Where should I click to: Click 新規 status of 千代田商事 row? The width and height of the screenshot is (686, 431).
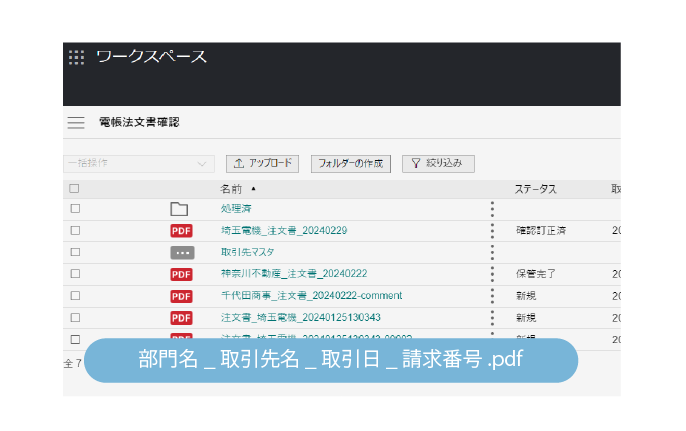click(x=526, y=296)
